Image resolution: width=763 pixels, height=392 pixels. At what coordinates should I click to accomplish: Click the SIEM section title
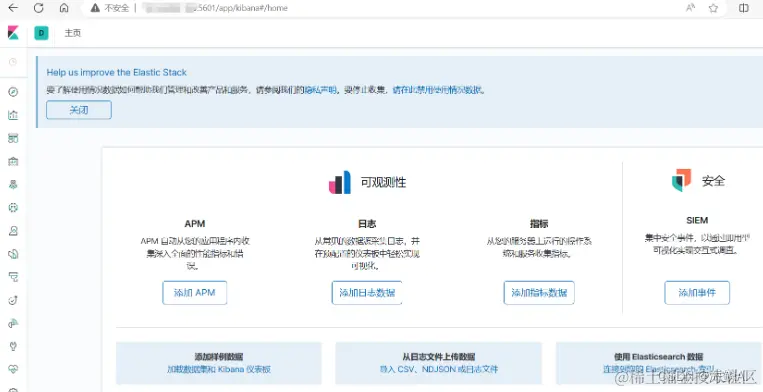(697, 220)
